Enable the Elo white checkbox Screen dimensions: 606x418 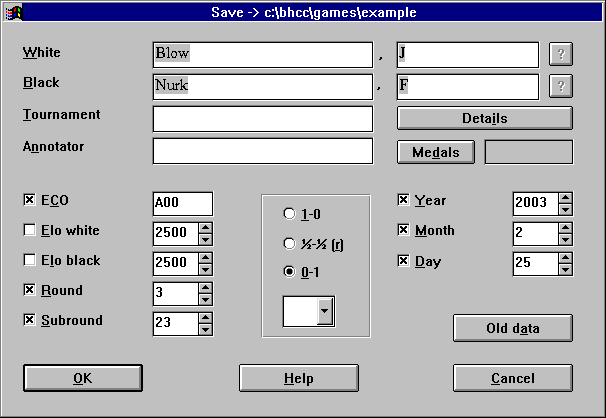[29, 231]
